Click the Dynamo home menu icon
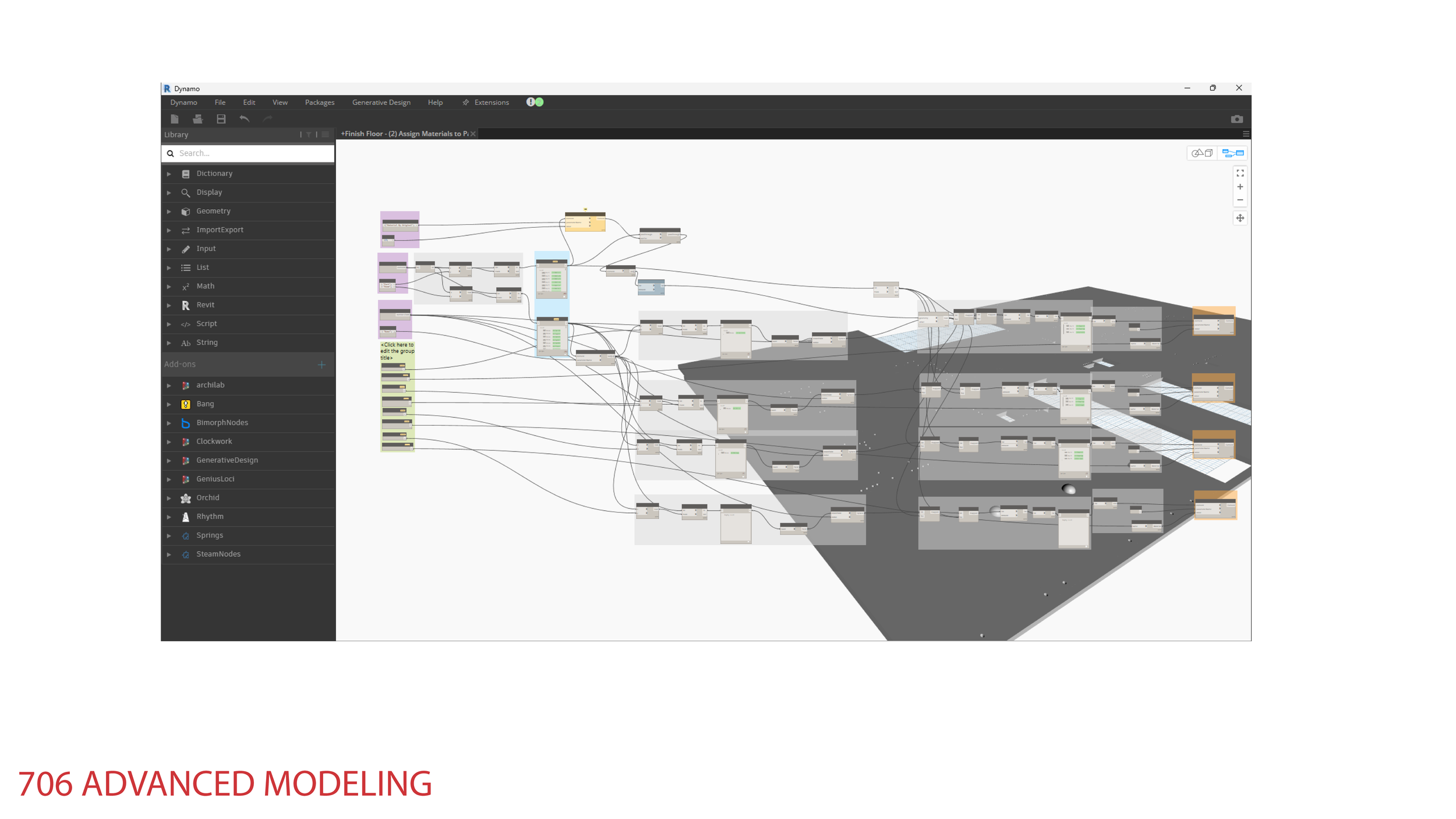The width and height of the screenshot is (1456, 819). pos(182,102)
